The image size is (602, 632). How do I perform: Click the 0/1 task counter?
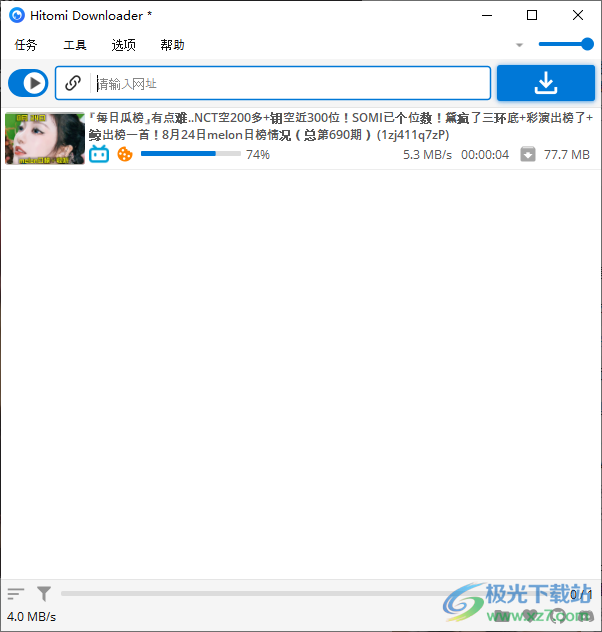tap(581, 594)
